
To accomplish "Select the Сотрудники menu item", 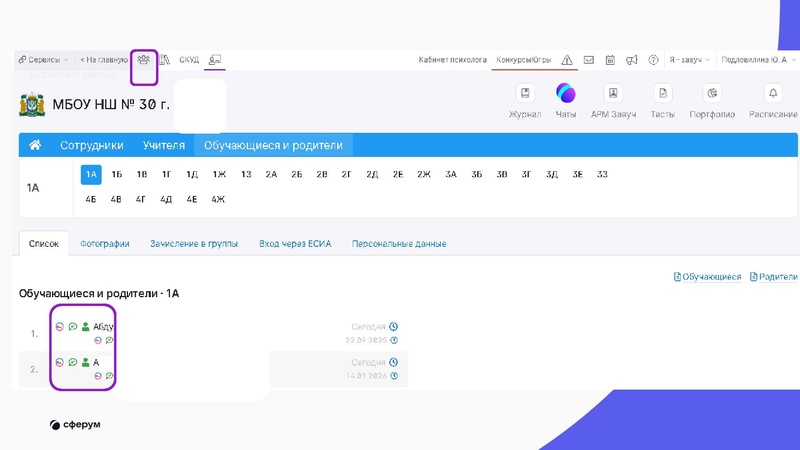I will (91, 146).
